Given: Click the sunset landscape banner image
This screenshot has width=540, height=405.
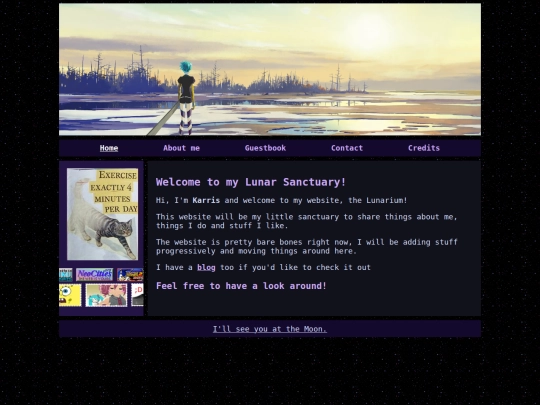Looking at the screenshot, I should pos(270,69).
